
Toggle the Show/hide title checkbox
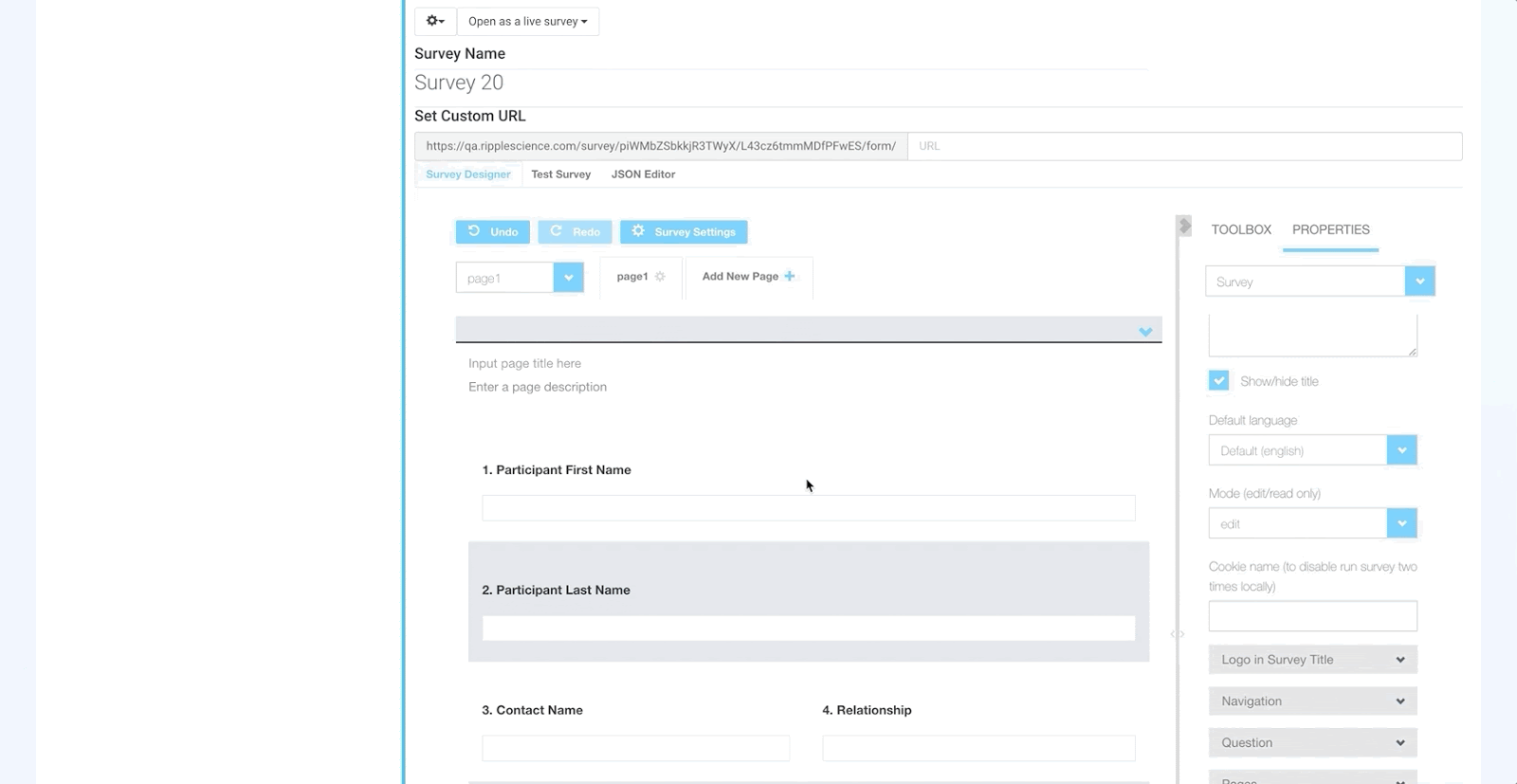coord(1219,380)
